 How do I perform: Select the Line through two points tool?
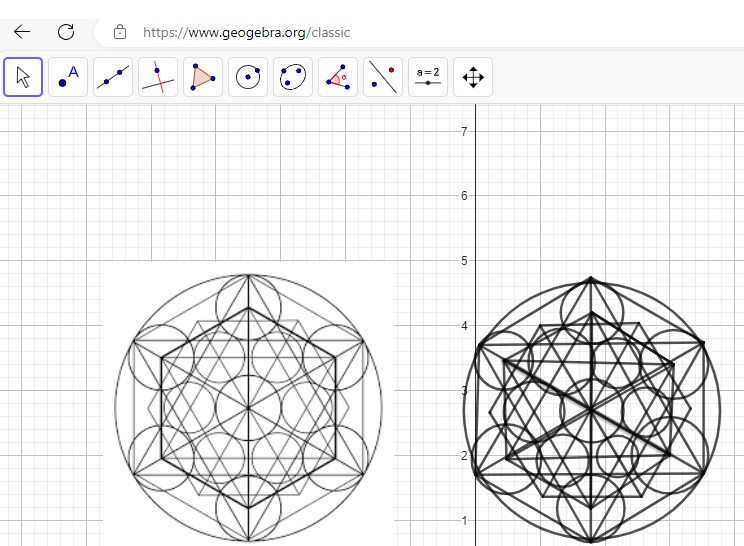(113, 77)
